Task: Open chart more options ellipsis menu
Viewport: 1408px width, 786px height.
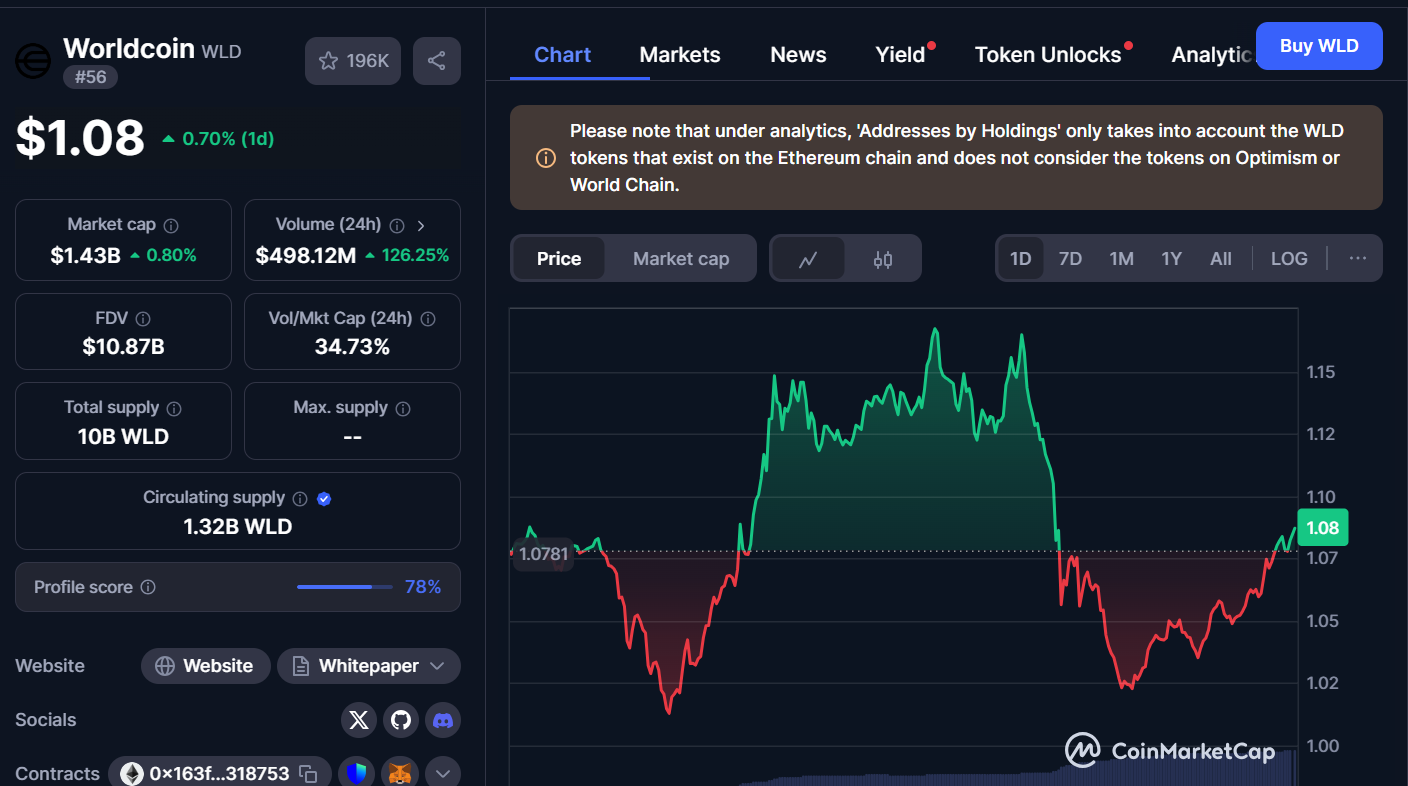Action: [x=1357, y=259]
